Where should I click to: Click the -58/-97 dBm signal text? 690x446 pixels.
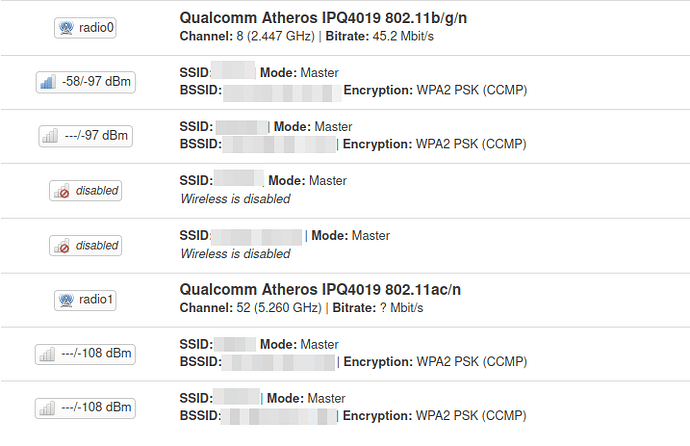pyautogui.click(x=96, y=81)
